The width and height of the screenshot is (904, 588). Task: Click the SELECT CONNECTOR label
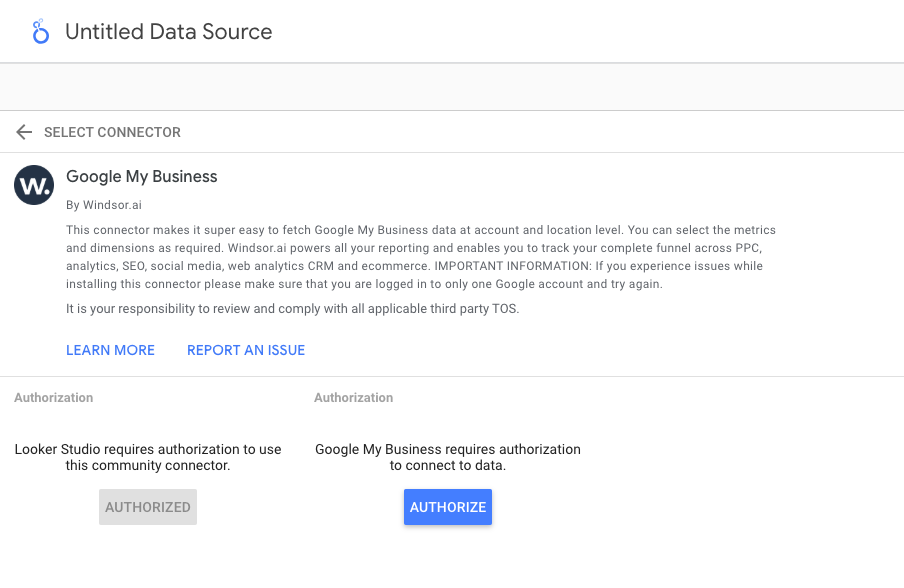click(x=112, y=132)
